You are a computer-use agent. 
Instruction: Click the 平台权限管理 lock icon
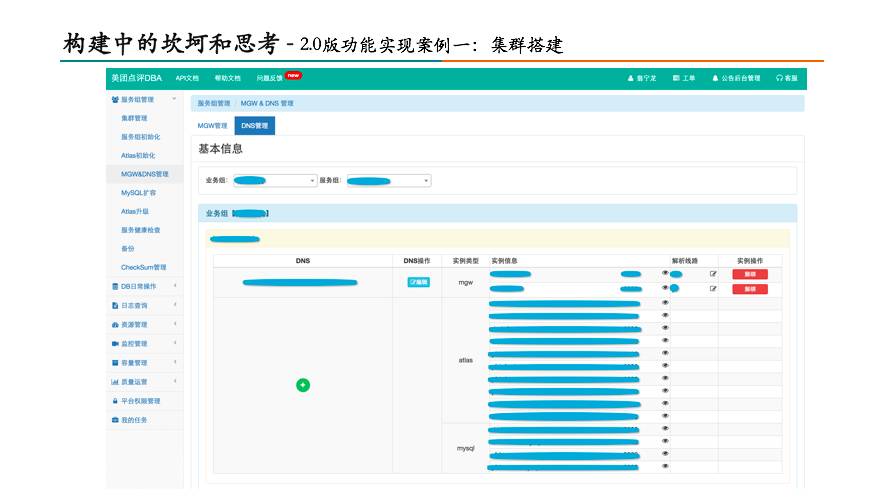click(x=115, y=401)
